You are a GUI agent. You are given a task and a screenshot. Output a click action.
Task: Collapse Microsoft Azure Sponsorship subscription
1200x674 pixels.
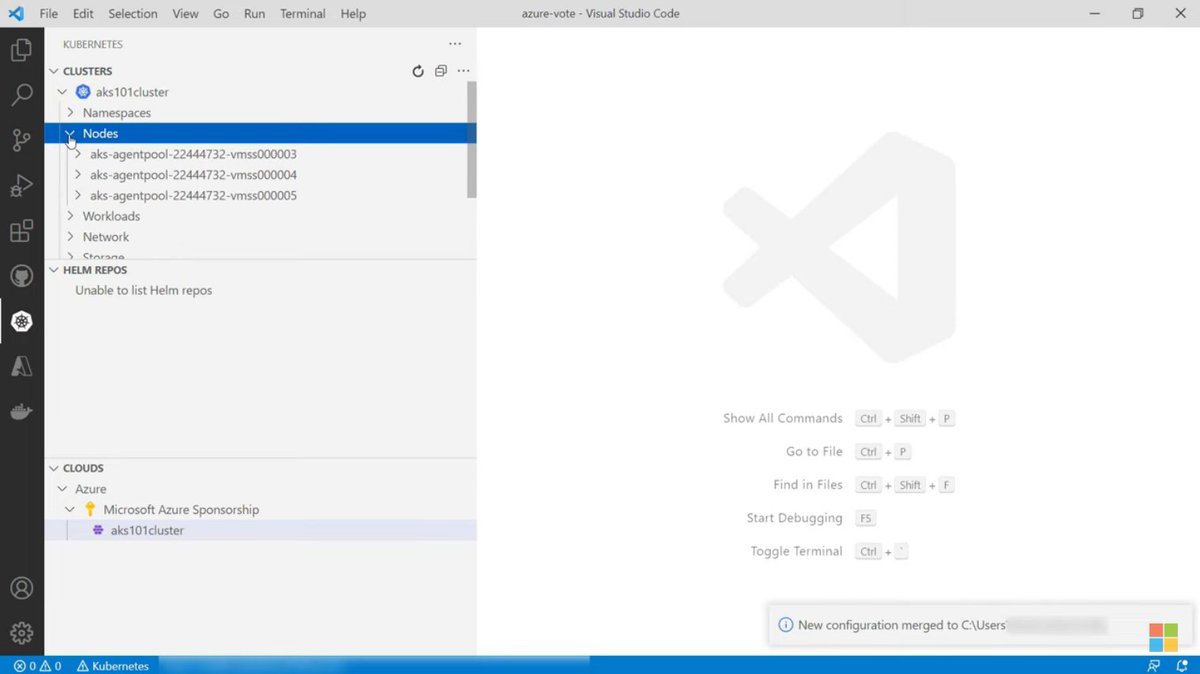tap(70, 510)
